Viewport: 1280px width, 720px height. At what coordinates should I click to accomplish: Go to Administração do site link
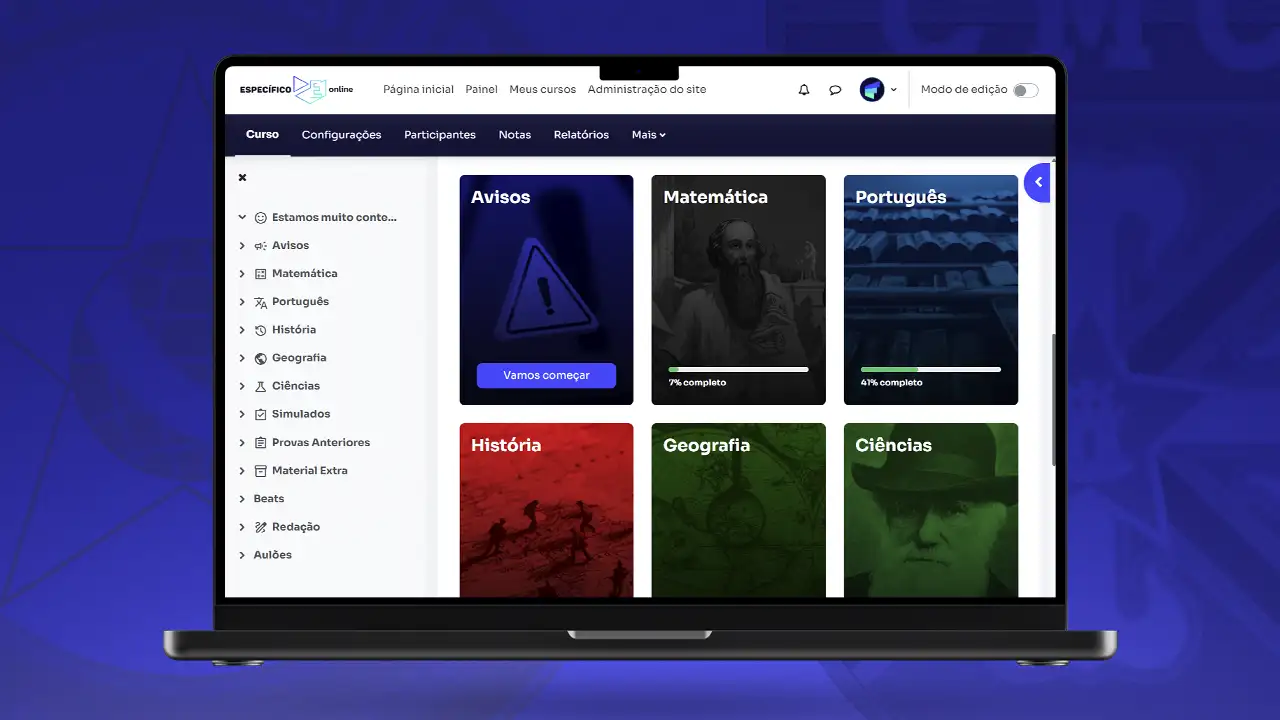coord(647,89)
